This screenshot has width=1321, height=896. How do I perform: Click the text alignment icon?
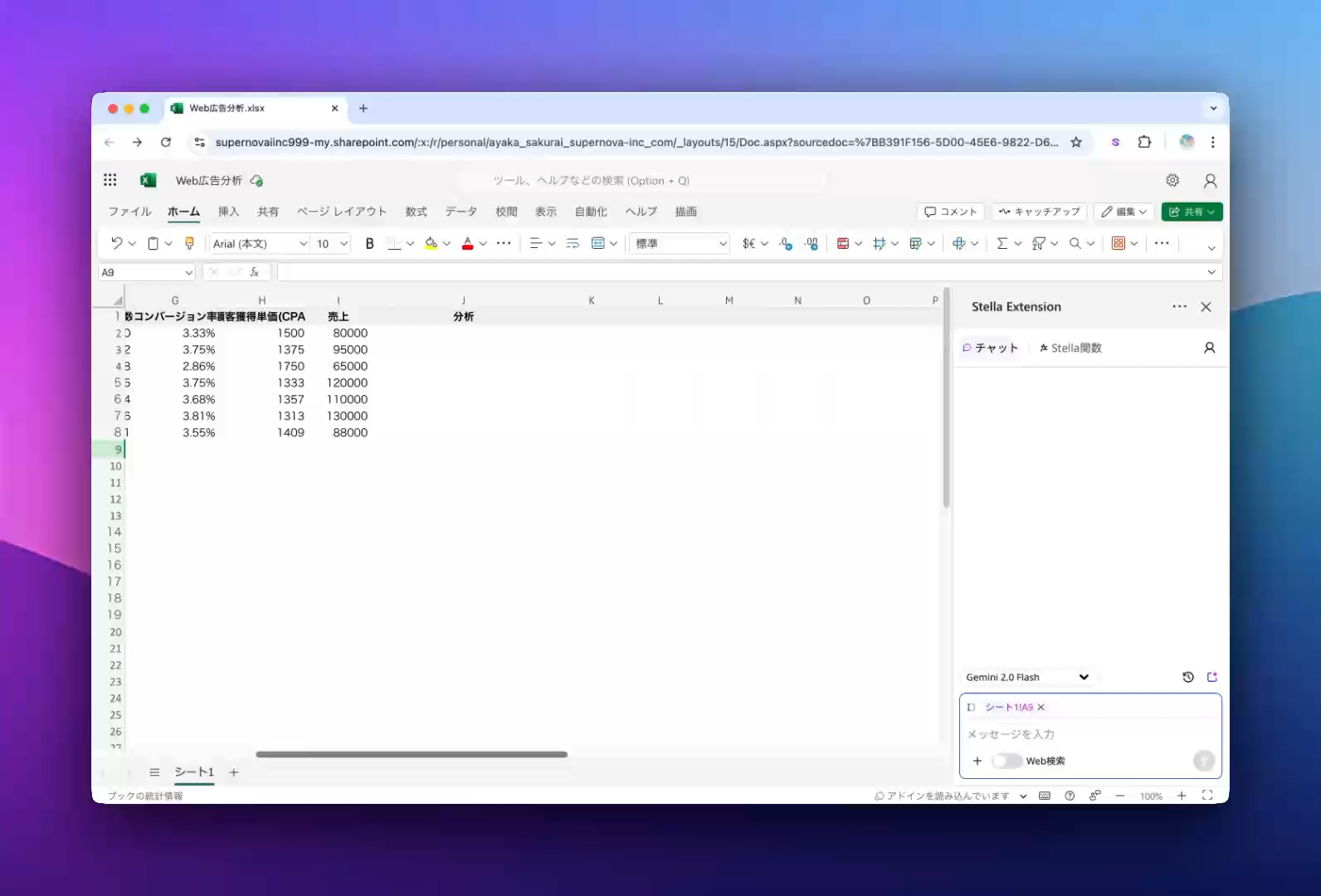tap(535, 243)
